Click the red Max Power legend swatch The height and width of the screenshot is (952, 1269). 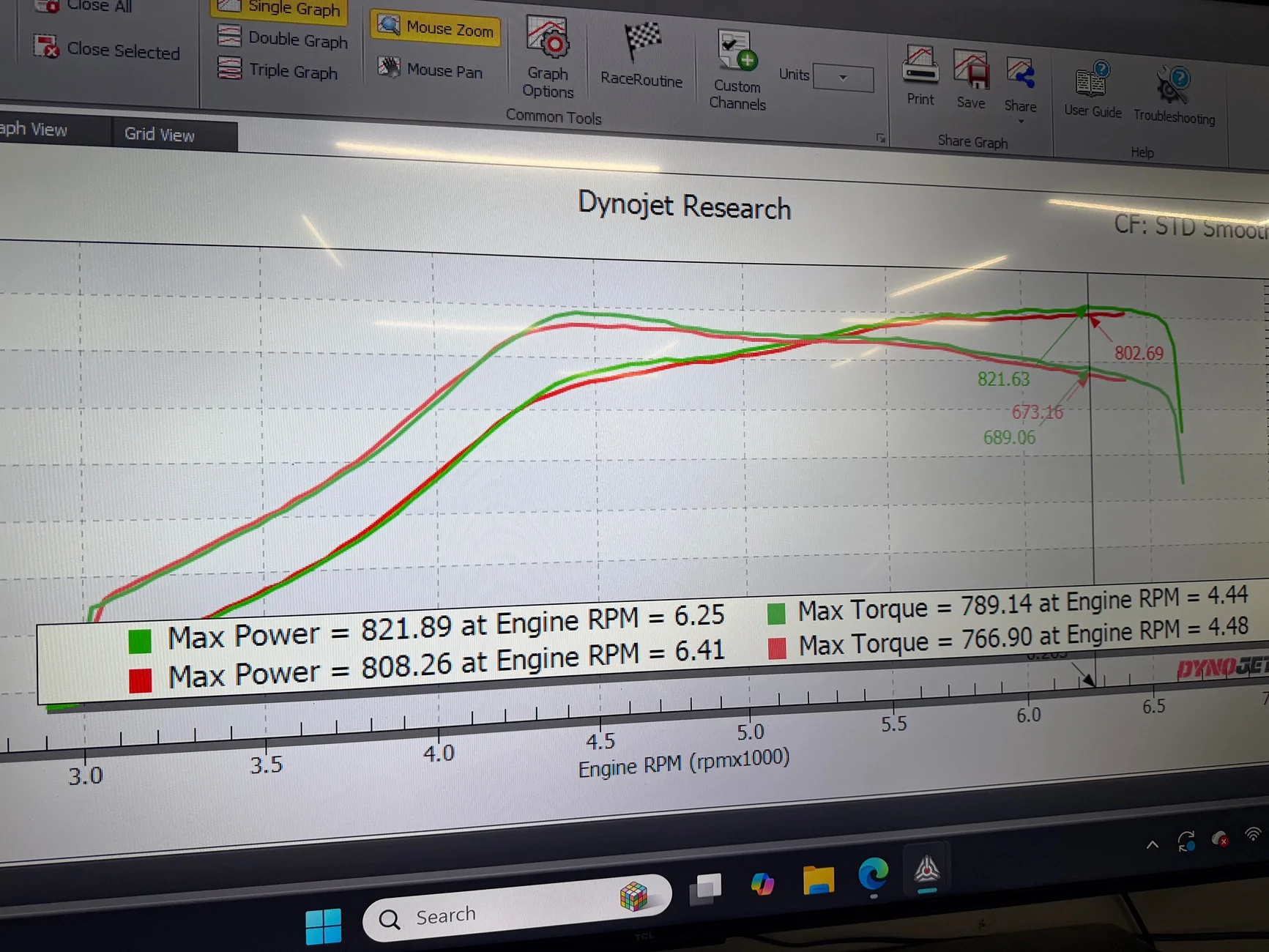(x=140, y=680)
